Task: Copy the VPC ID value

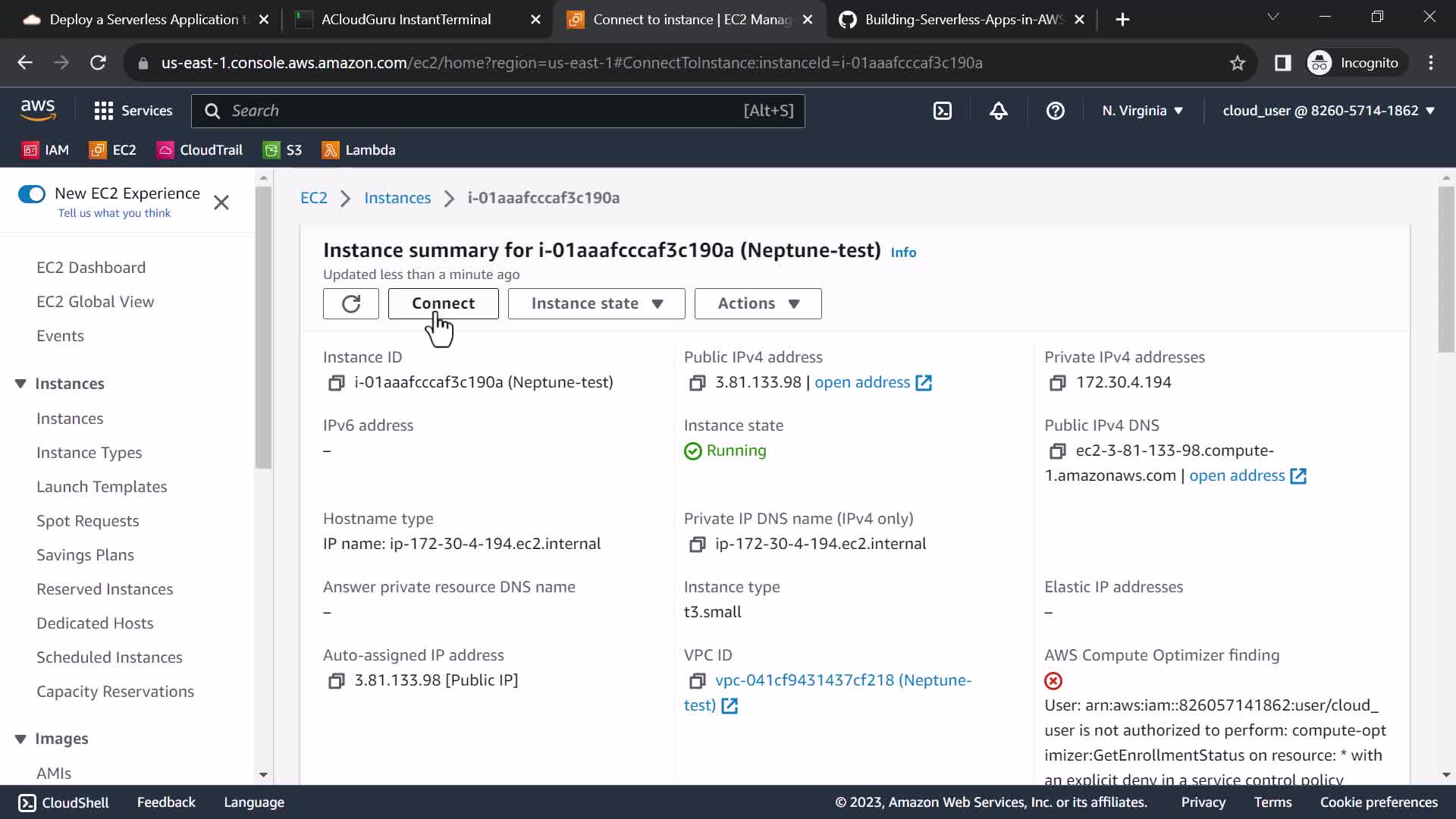Action: tap(697, 681)
